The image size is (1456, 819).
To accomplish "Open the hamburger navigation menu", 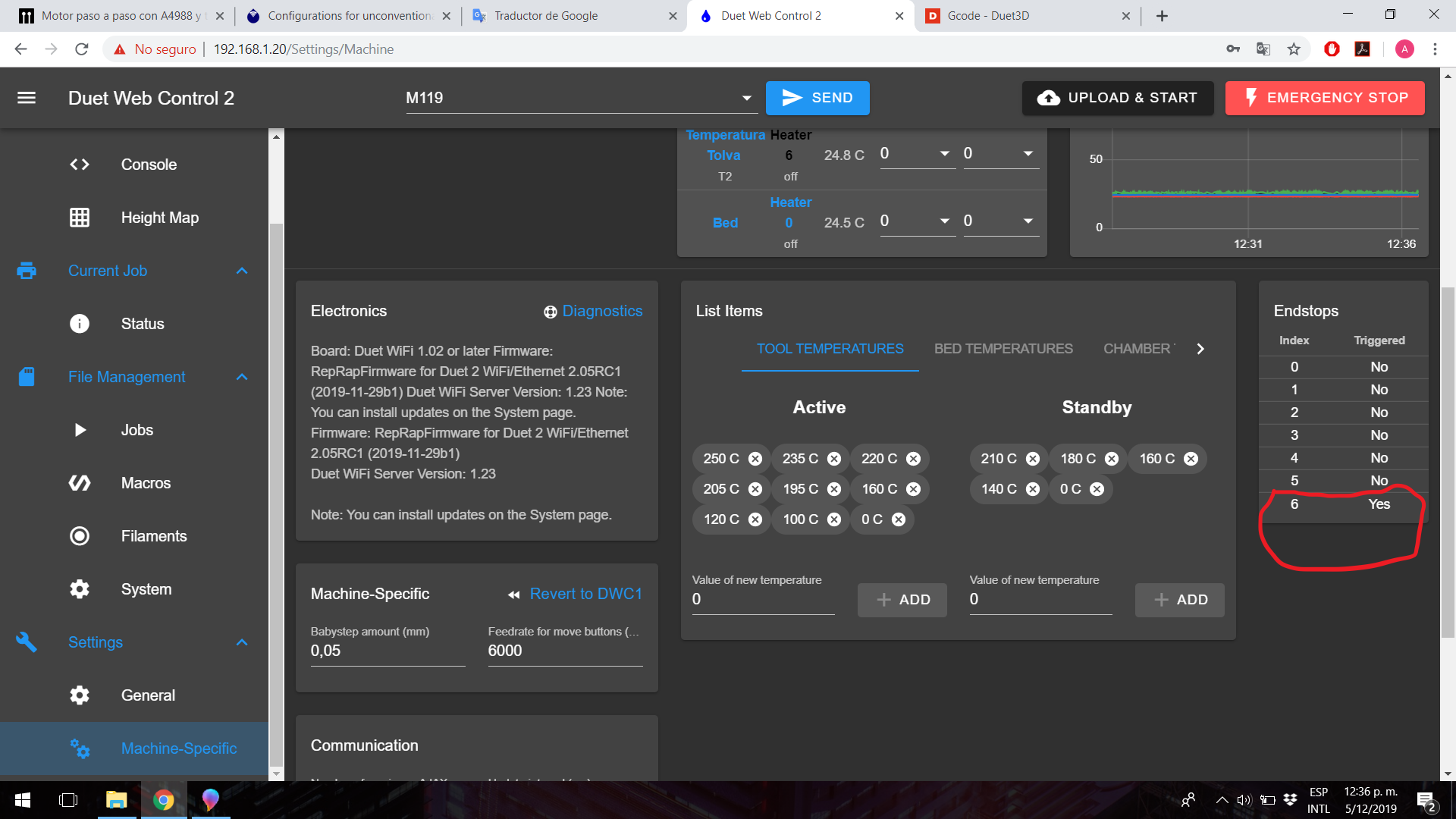I will (x=27, y=98).
